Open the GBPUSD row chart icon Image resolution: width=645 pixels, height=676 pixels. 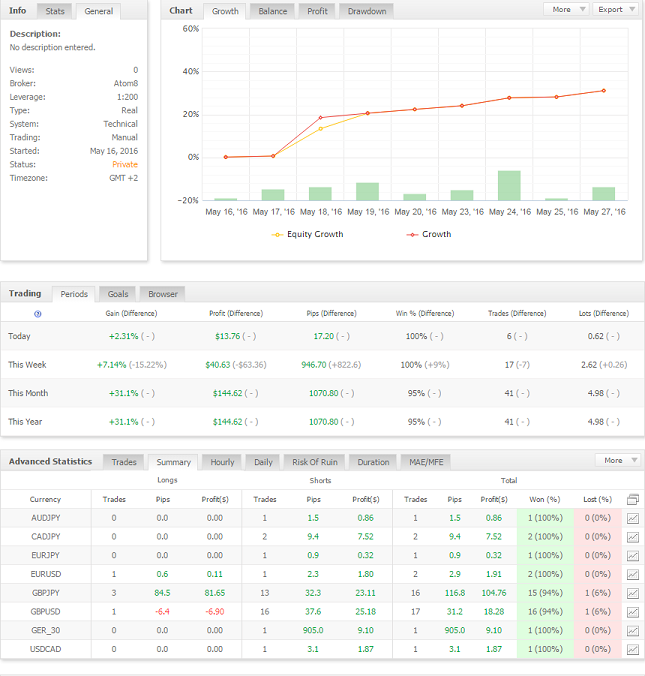[632, 612]
